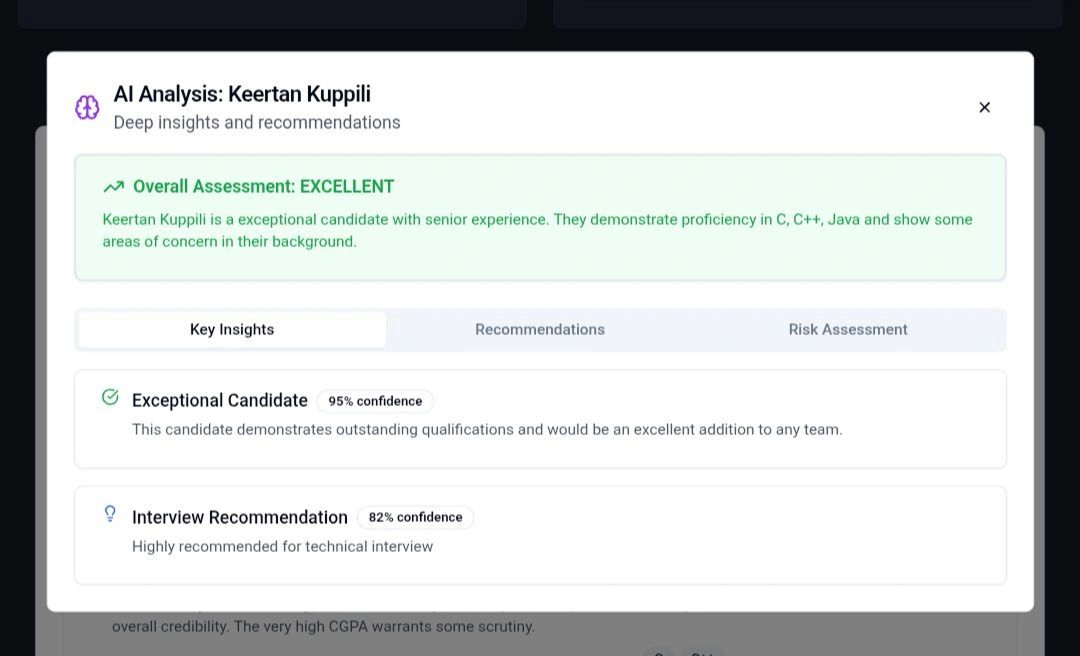Switch to the Key Insights tab
Screen dimensions: 1080x656
coord(232,330)
